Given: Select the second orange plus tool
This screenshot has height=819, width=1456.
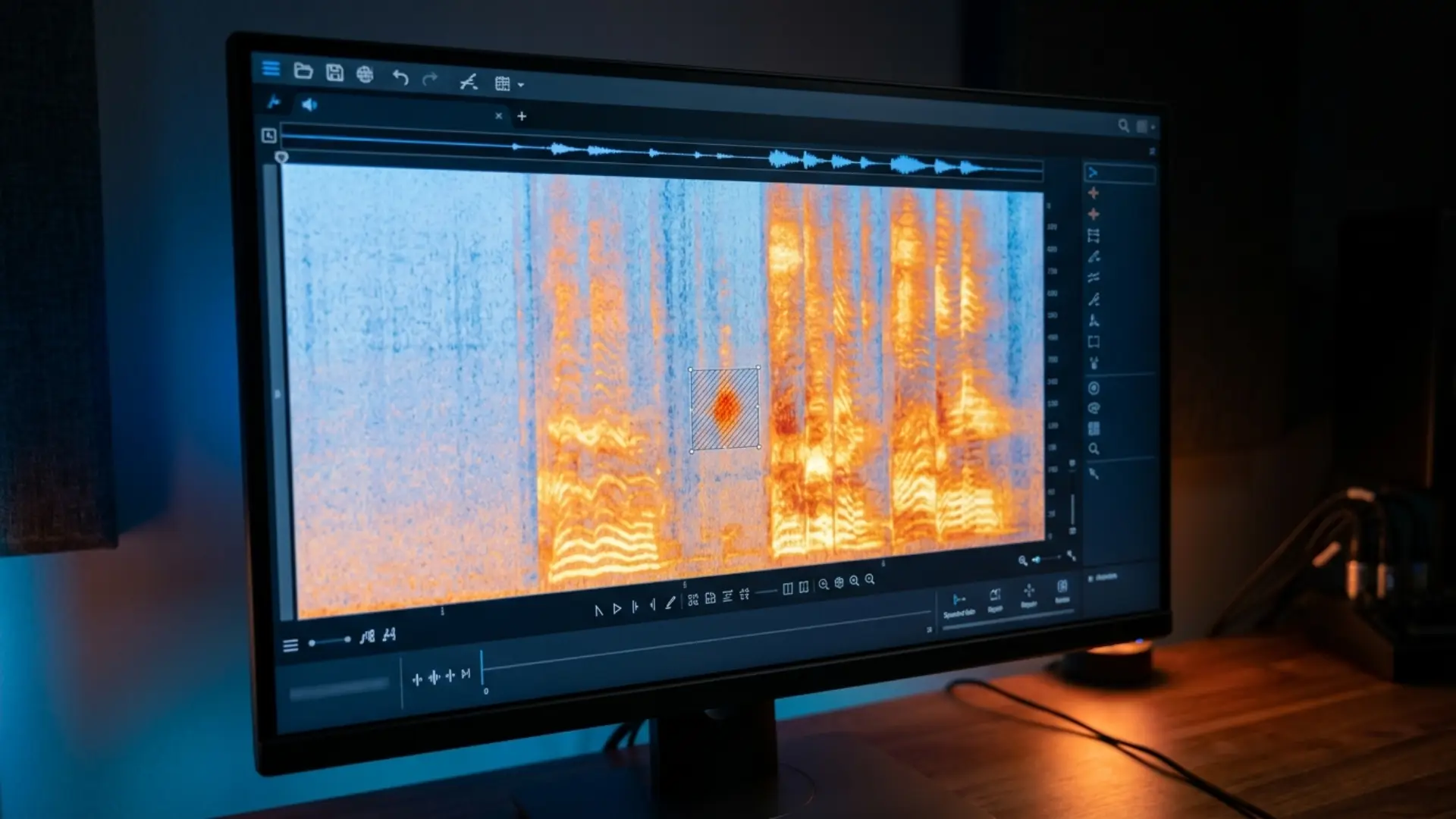Looking at the screenshot, I should pyautogui.click(x=1093, y=215).
